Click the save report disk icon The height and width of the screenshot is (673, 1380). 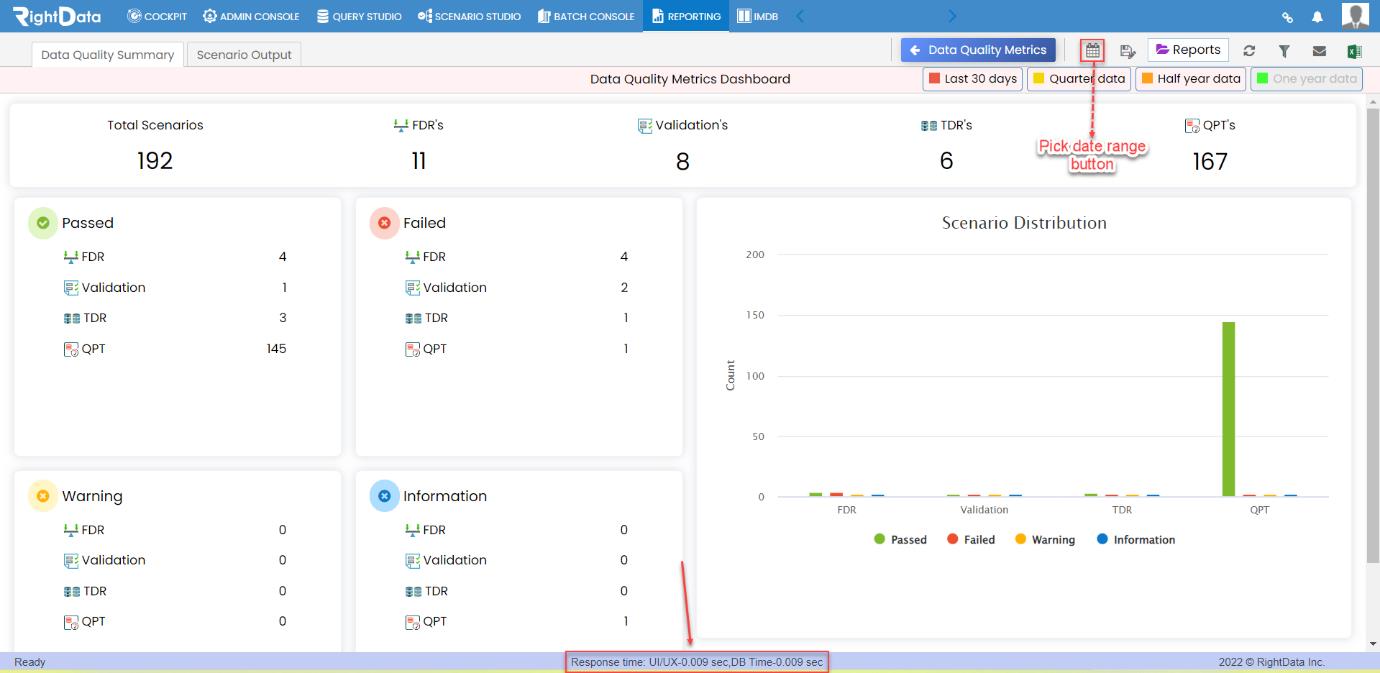[x=1128, y=51]
